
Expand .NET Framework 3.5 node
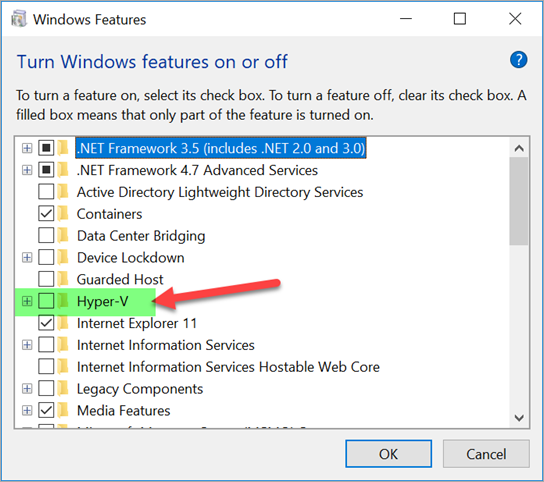point(27,148)
